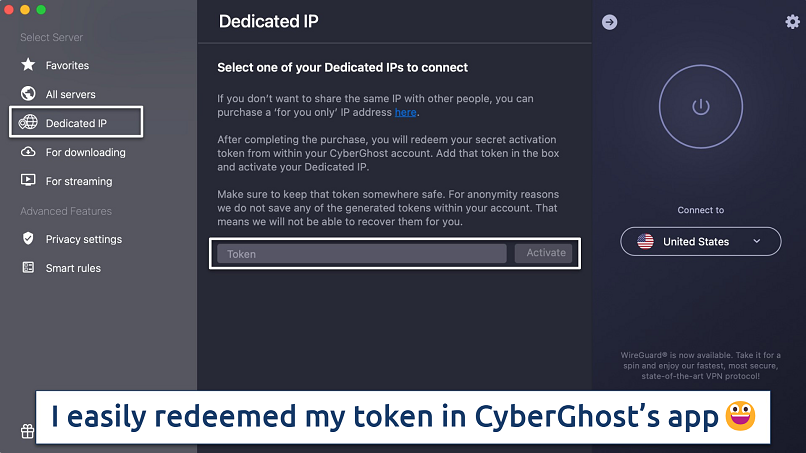This screenshot has width=806, height=453.
Task: Open the United States location dropdown
Action: pyautogui.click(x=700, y=241)
